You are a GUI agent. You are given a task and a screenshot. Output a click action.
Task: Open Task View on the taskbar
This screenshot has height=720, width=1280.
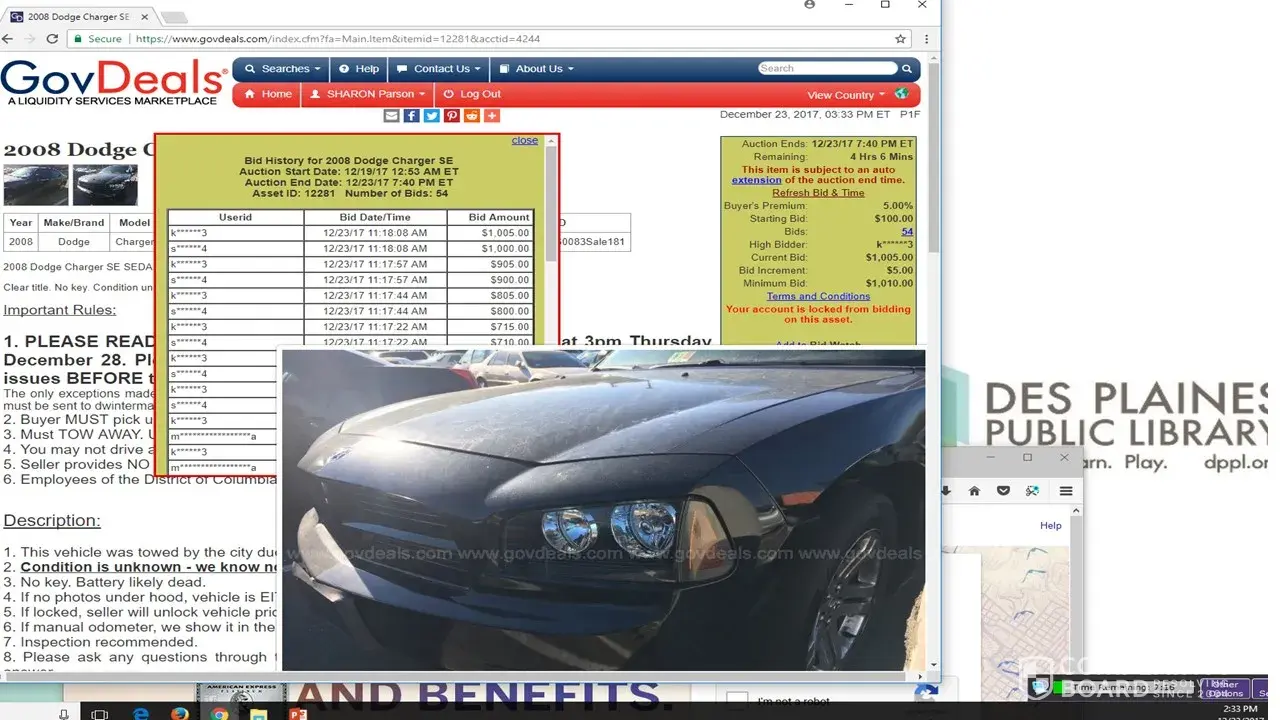[100, 714]
